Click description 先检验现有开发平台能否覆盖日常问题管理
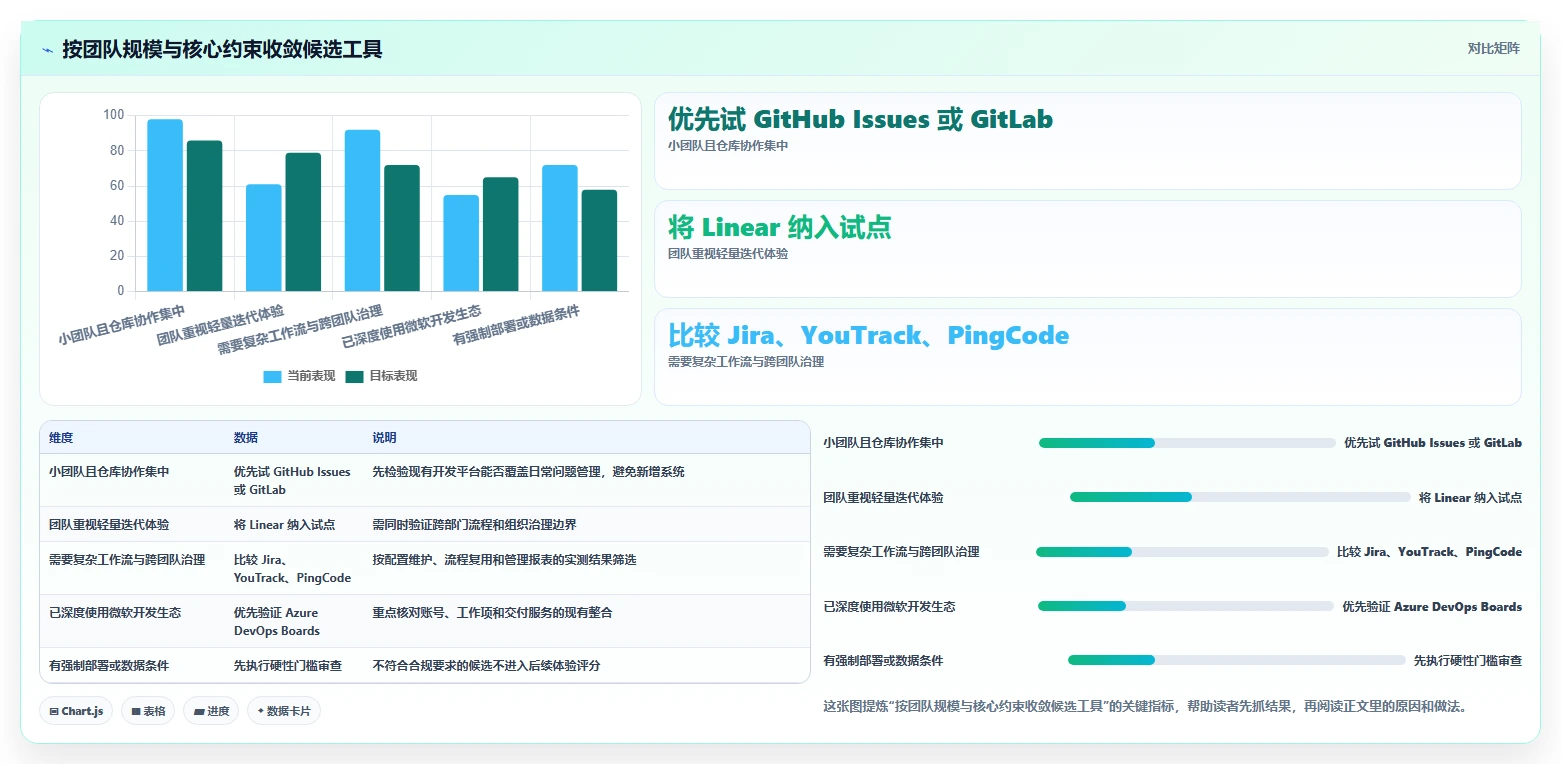This screenshot has height=764, width=1561. tap(529, 471)
